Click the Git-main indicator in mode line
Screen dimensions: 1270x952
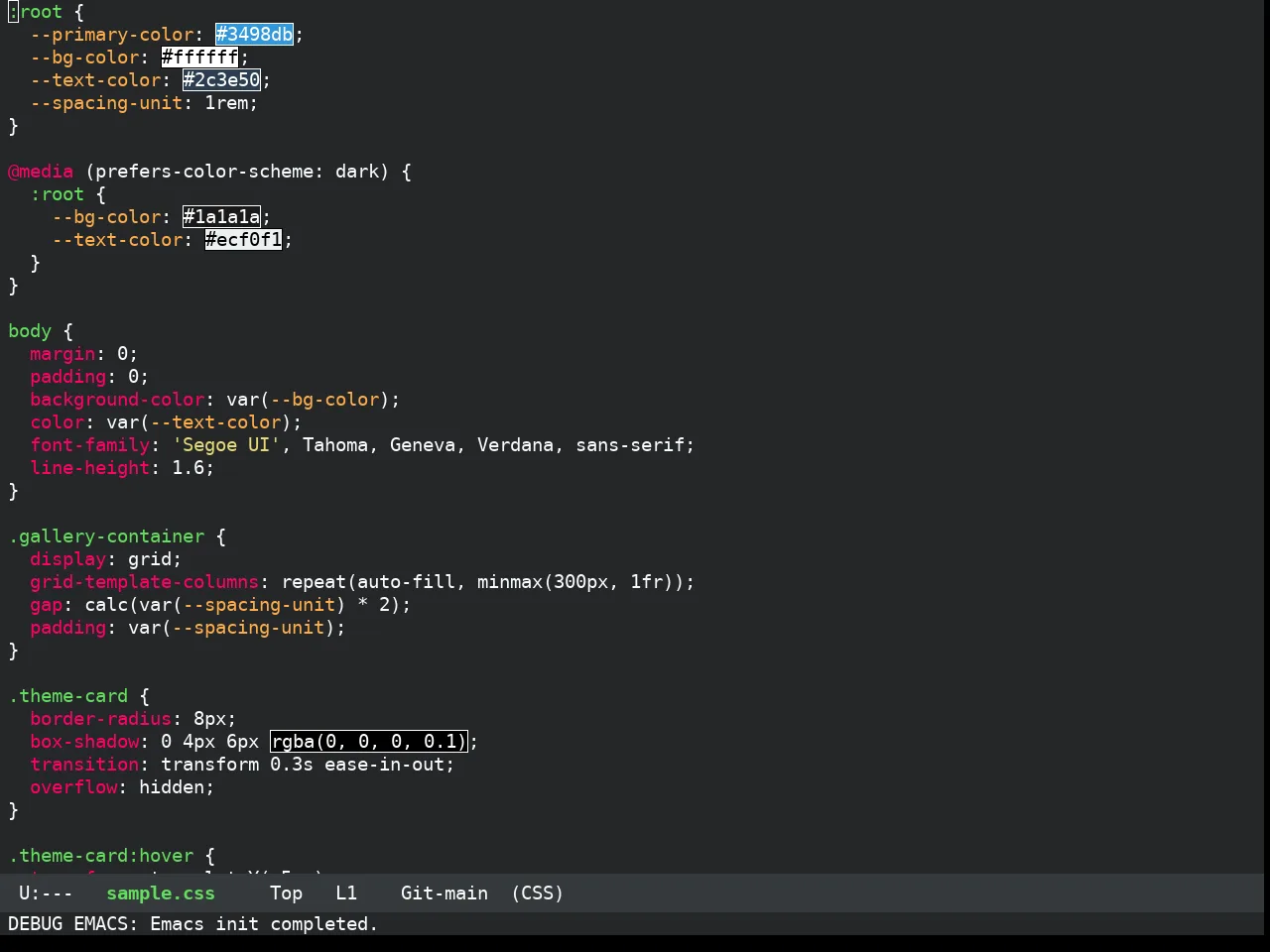444,893
